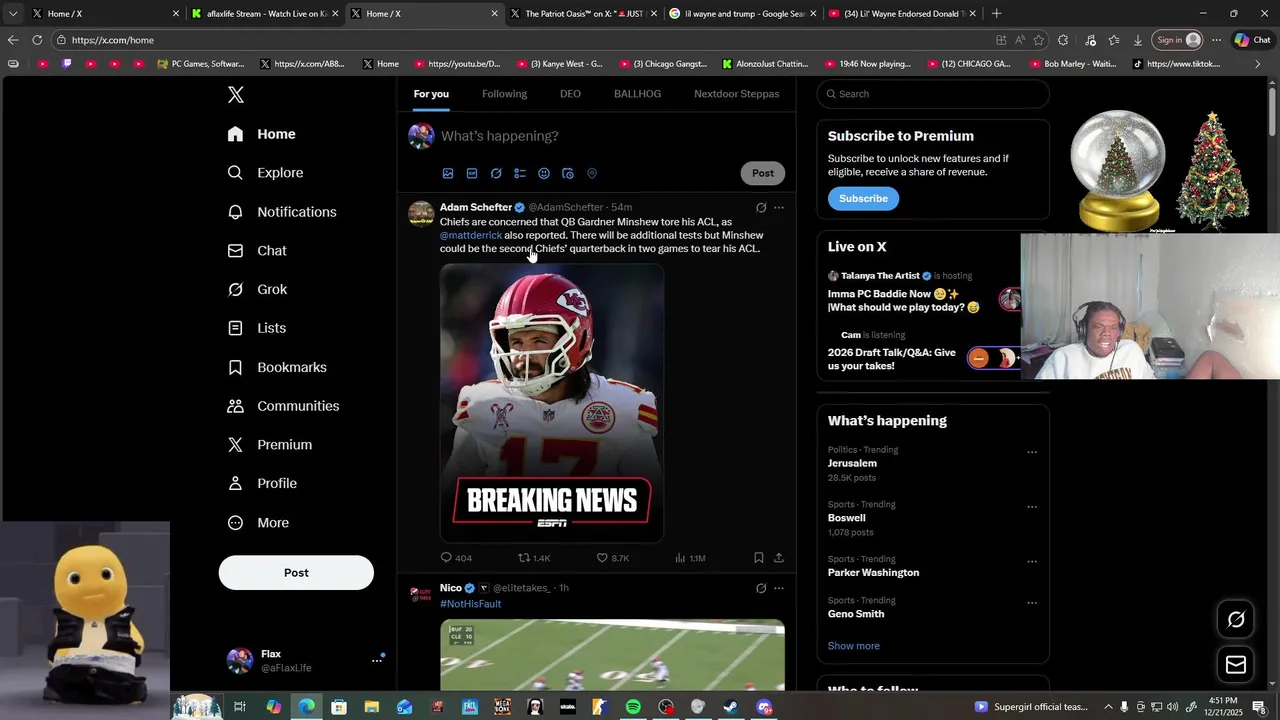Switch to the DEO timeline tab
Screen dimensions: 1280x720
(570, 94)
